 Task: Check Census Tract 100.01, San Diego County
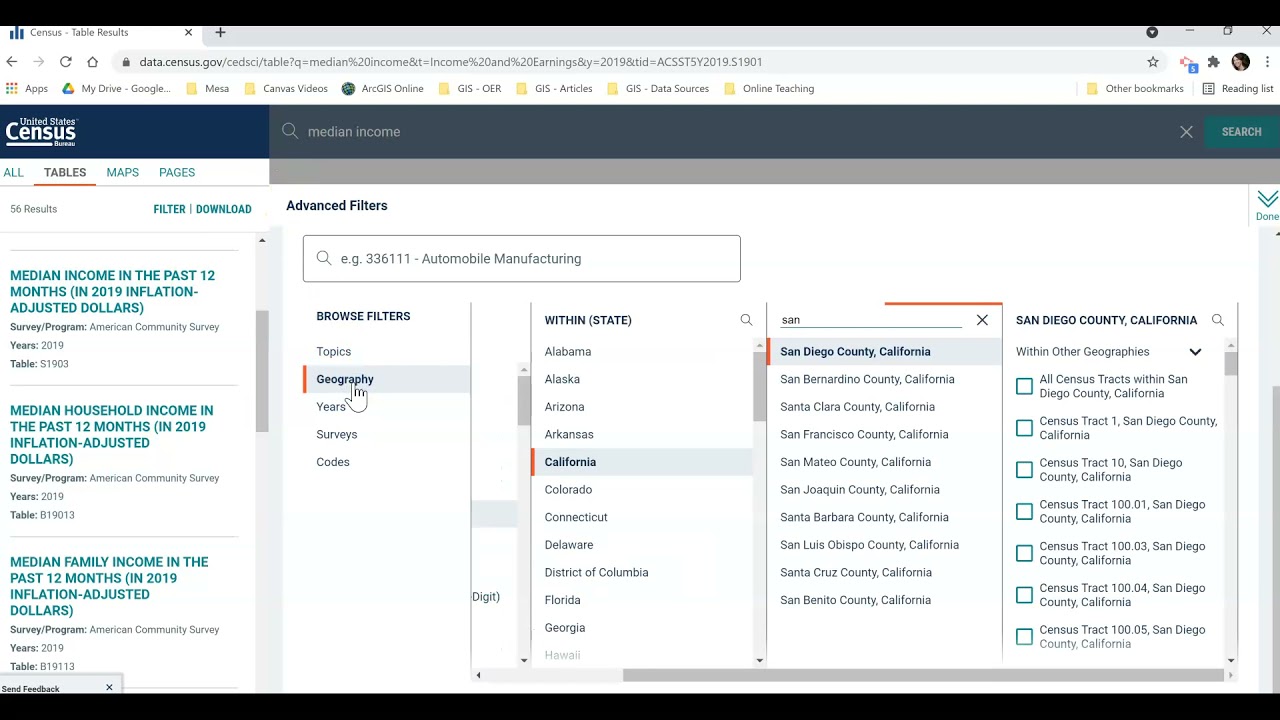1024,512
